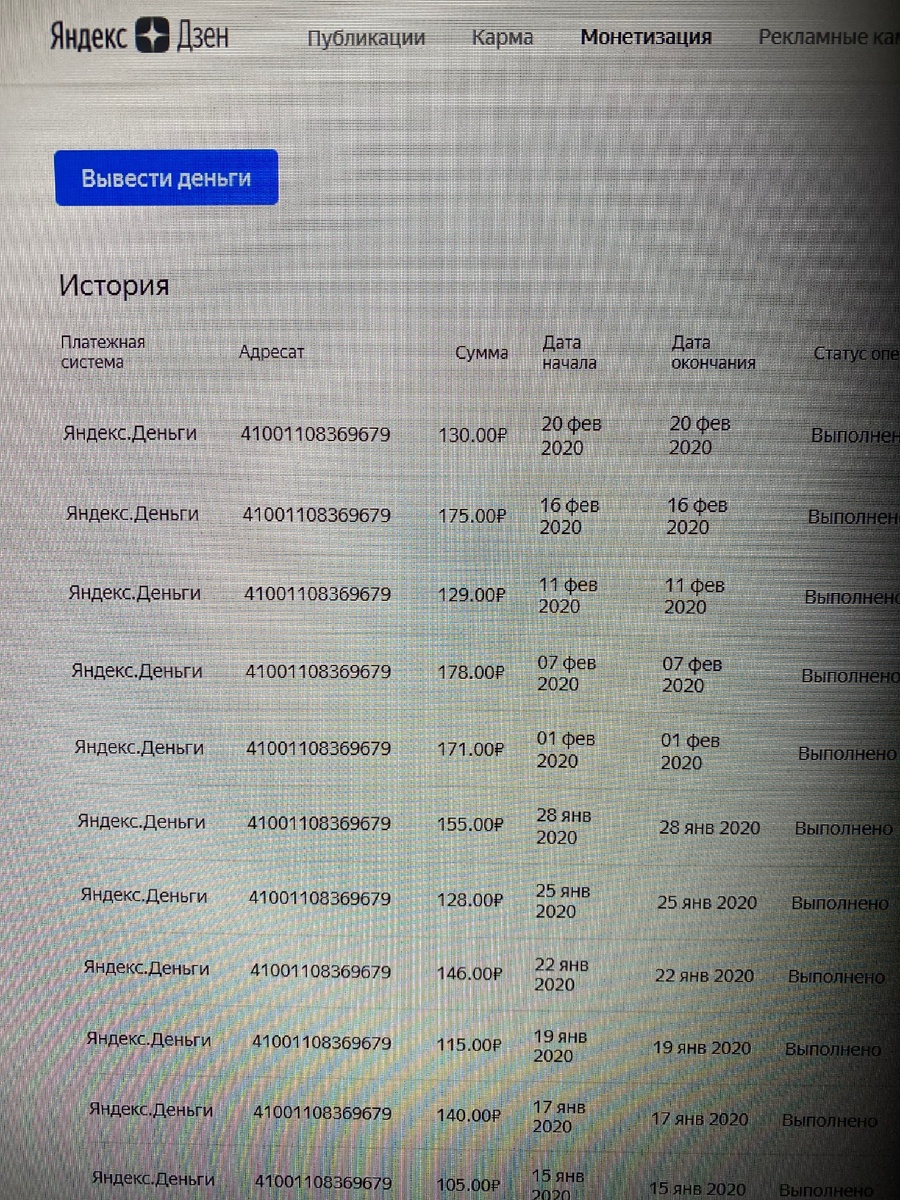
Task: Click Выполнено status in the 28 янв row
Action: (844, 829)
